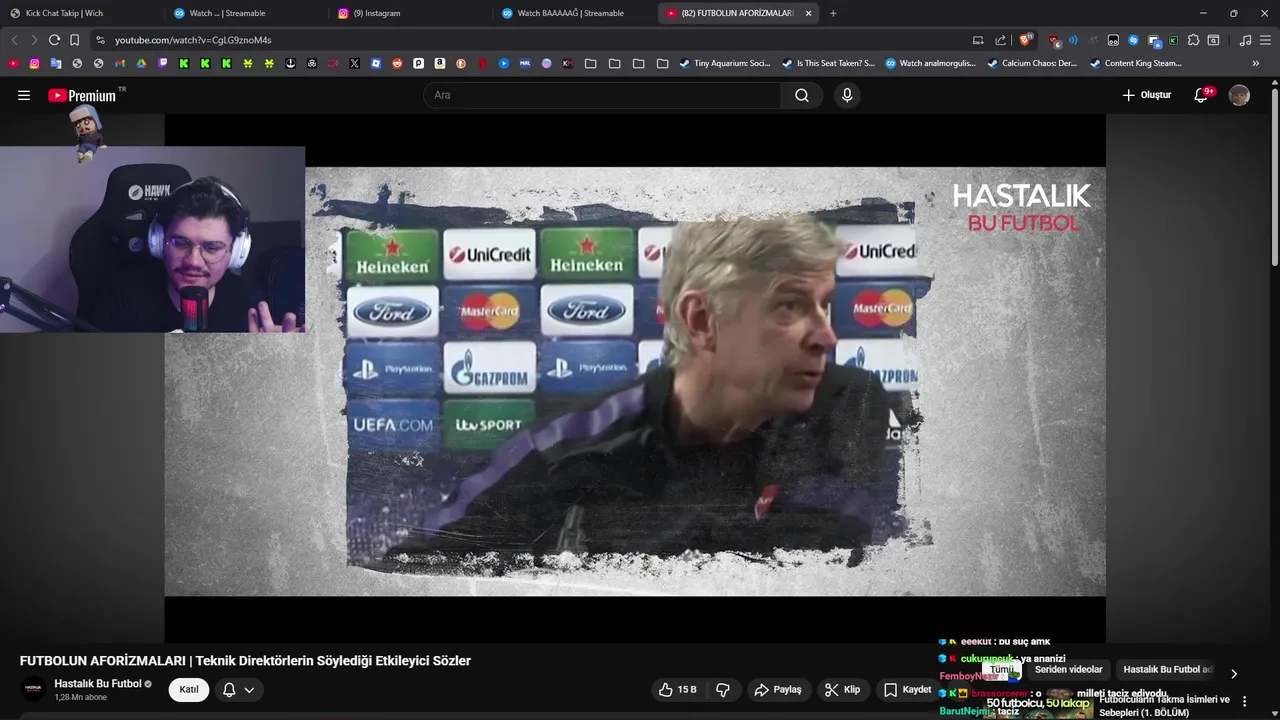Image resolution: width=1280 pixels, height=720 pixels.
Task: Open the account avatar menu
Action: (x=1239, y=95)
